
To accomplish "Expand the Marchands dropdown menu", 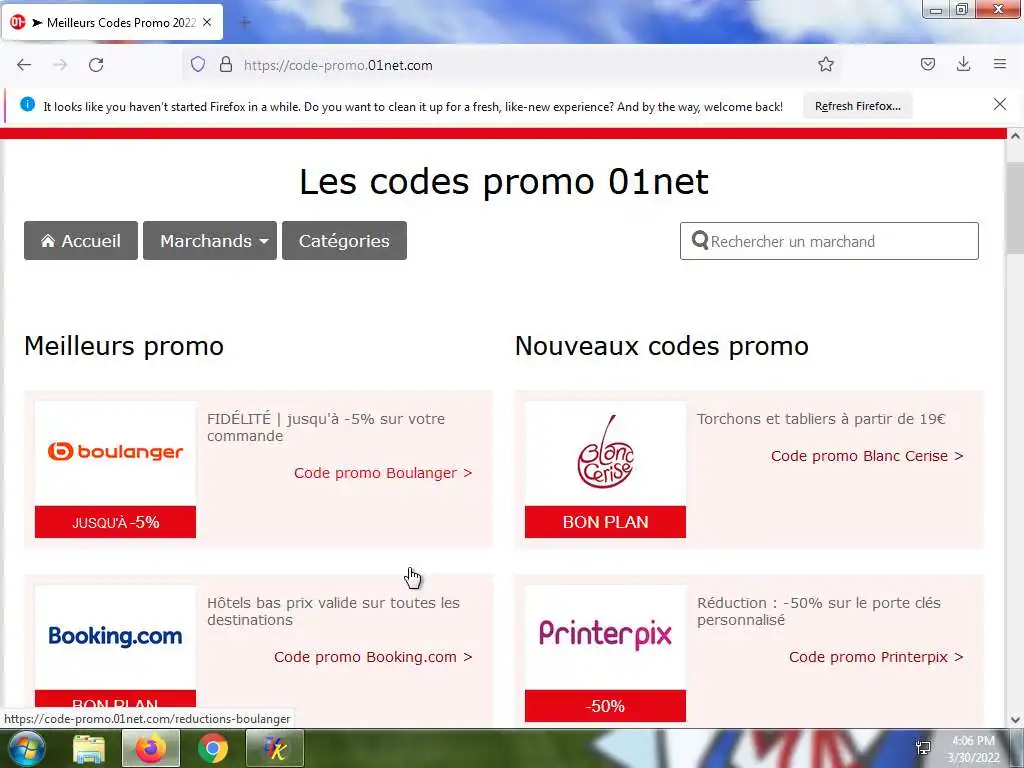I will pyautogui.click(x=210, y=240).
